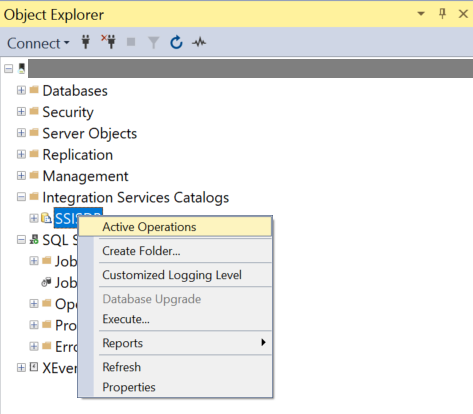Screen dimensions: 473x414
Task: Click the Security folder icon
Action: (34, 111)
